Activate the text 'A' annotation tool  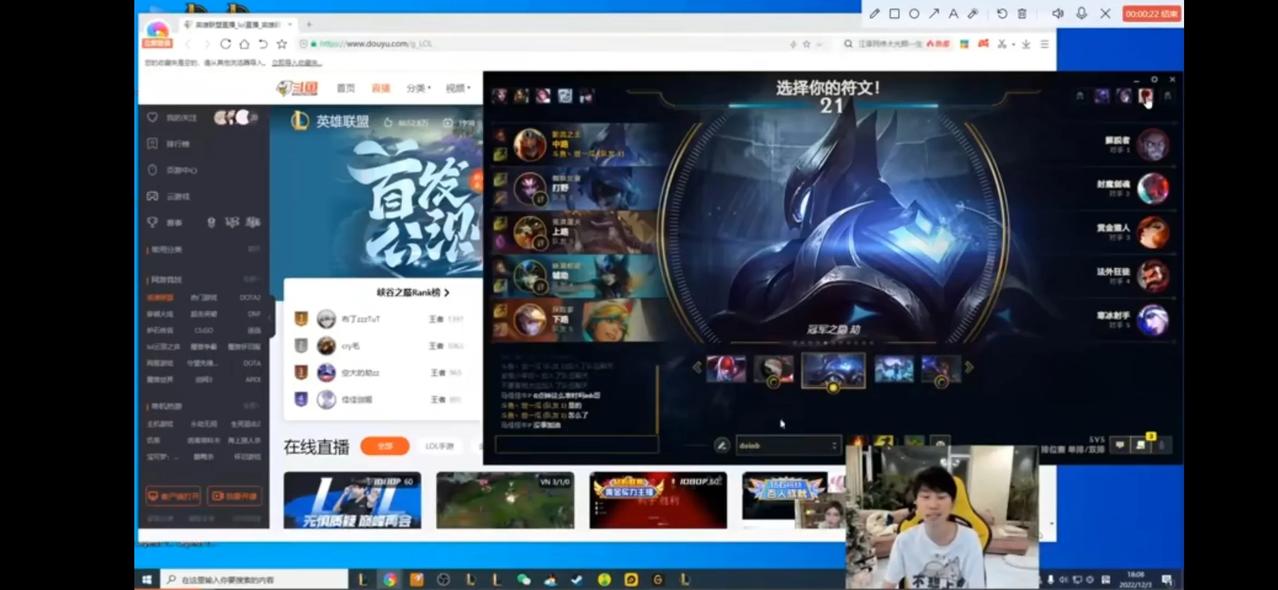(953, 14)
